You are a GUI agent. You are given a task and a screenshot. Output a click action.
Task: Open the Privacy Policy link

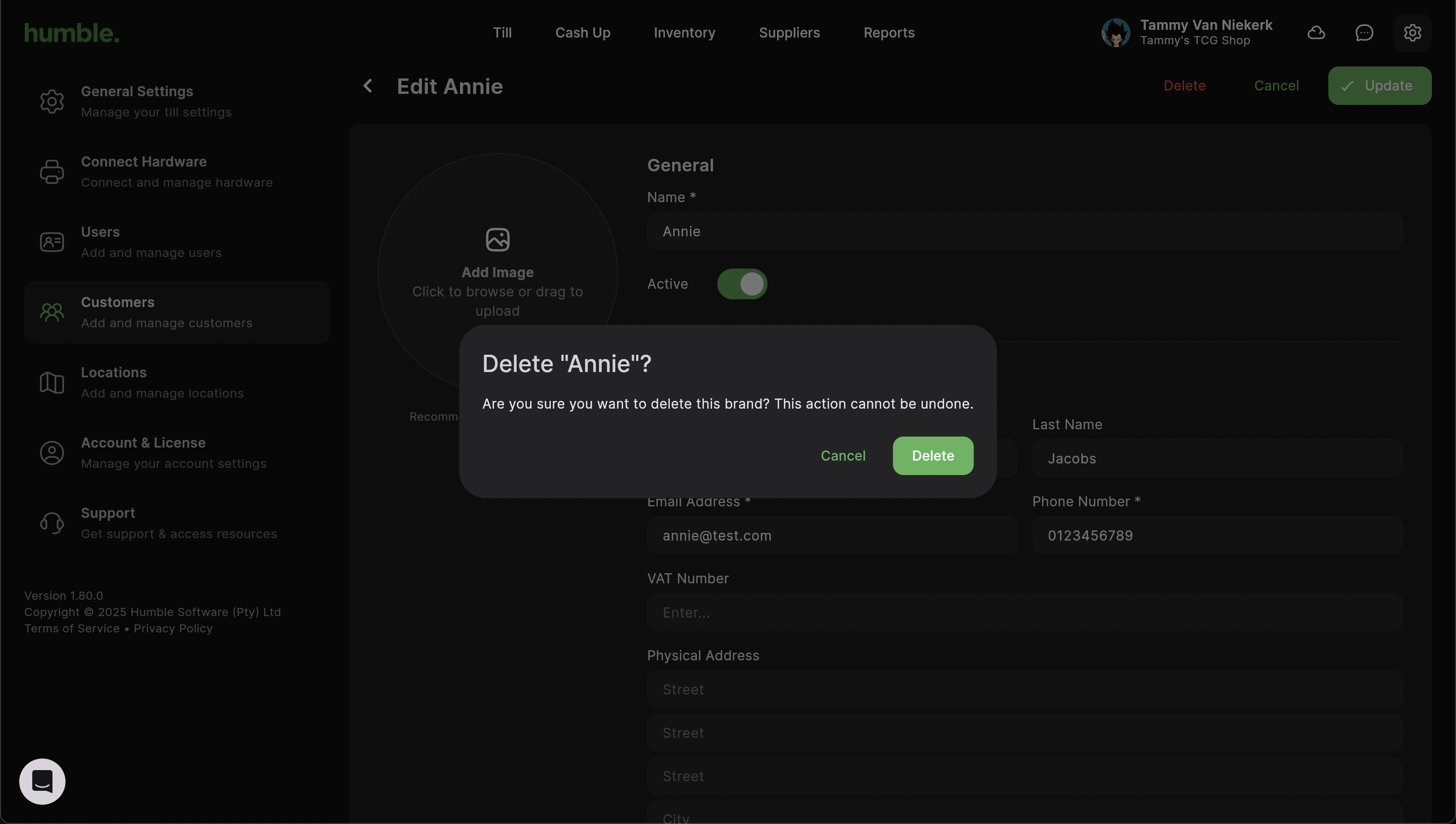[x=173, y=629]
